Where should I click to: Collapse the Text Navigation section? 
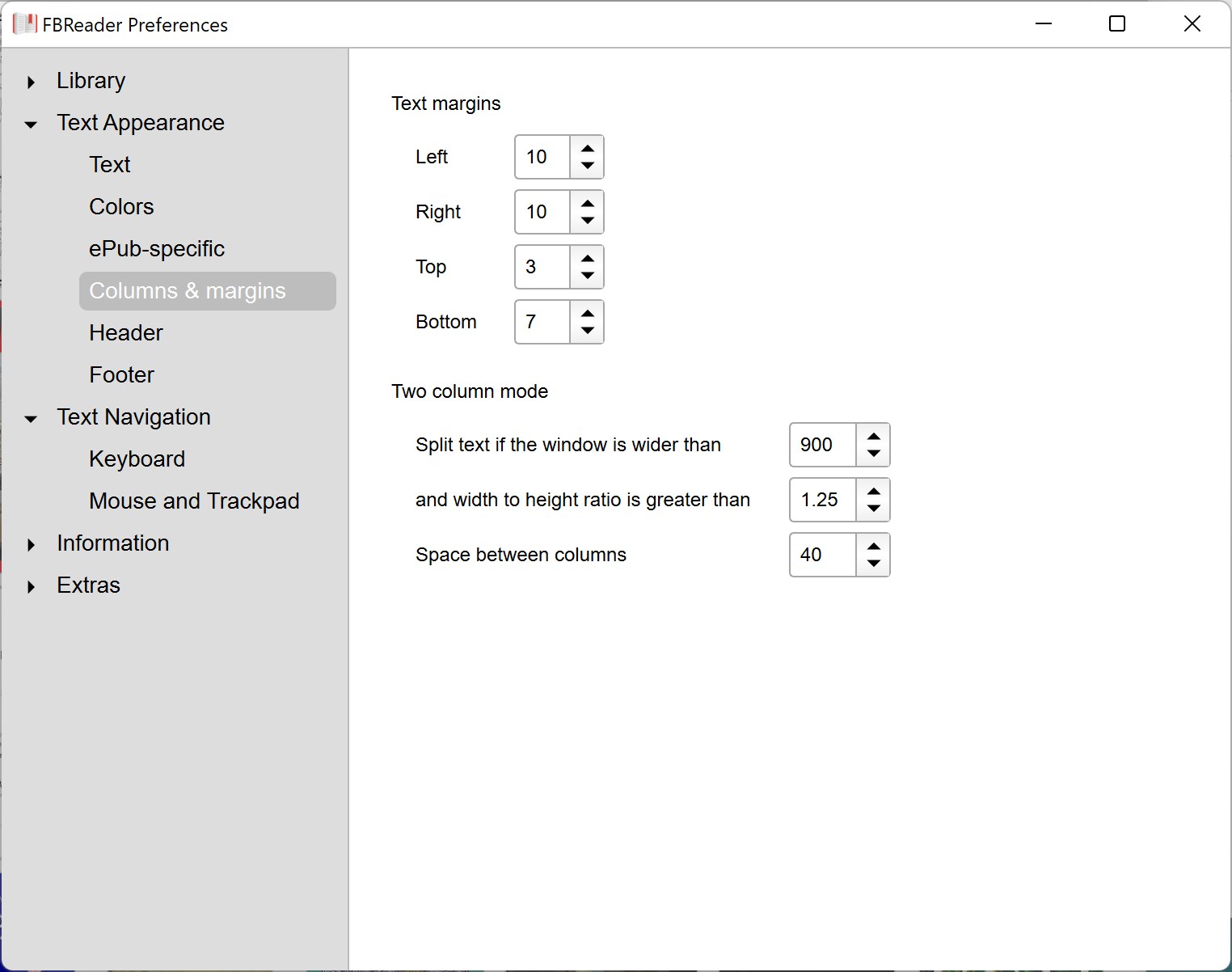tap(31, 419)
